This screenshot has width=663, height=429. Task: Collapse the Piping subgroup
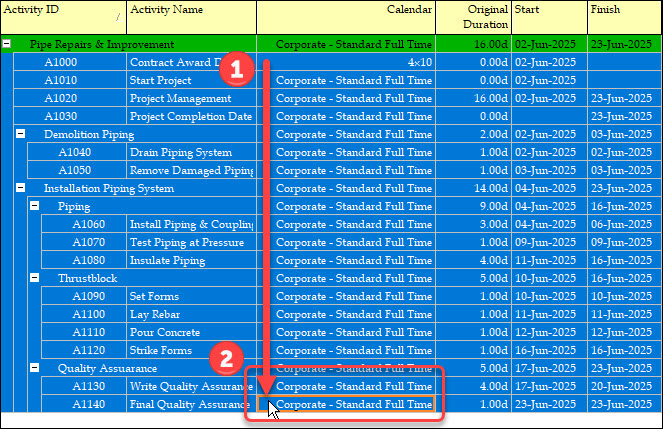[x=35, y=206]
